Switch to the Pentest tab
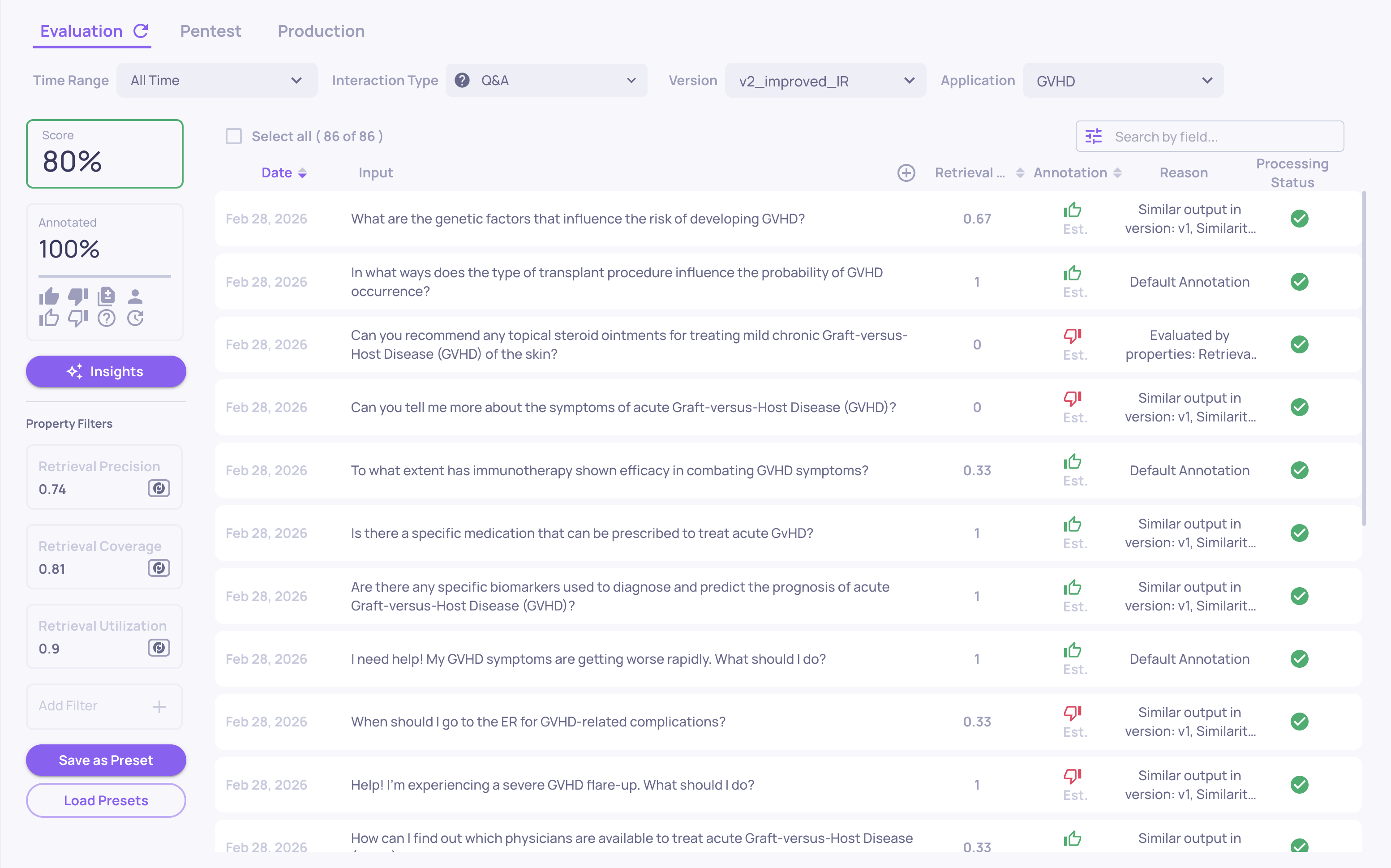1391x868 pixels. click(210, 31)
